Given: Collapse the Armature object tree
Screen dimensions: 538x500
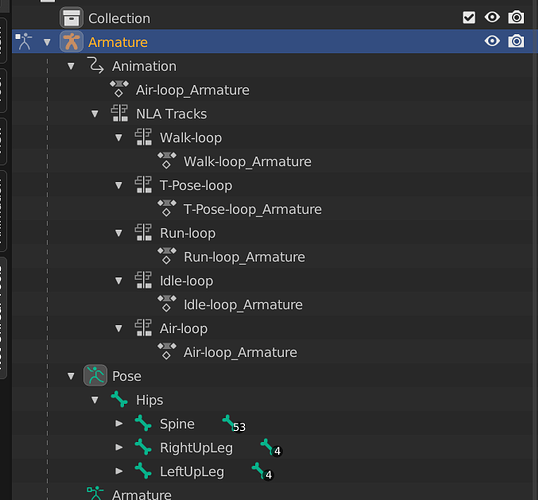Looking at the screenshot, I should pos(47,42).
